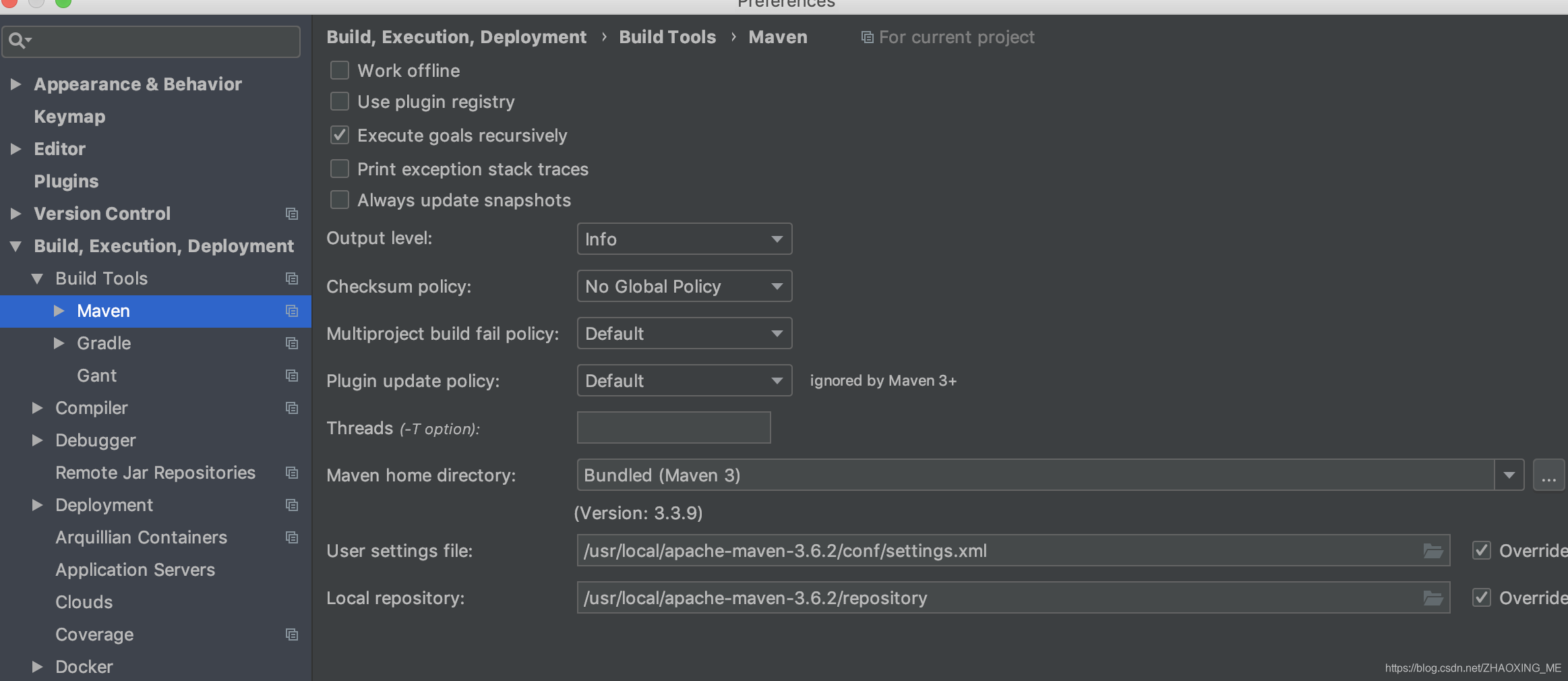Expand Deployment node arrow
Viewport: 1568px width, 681px height.
click(38, 505)
